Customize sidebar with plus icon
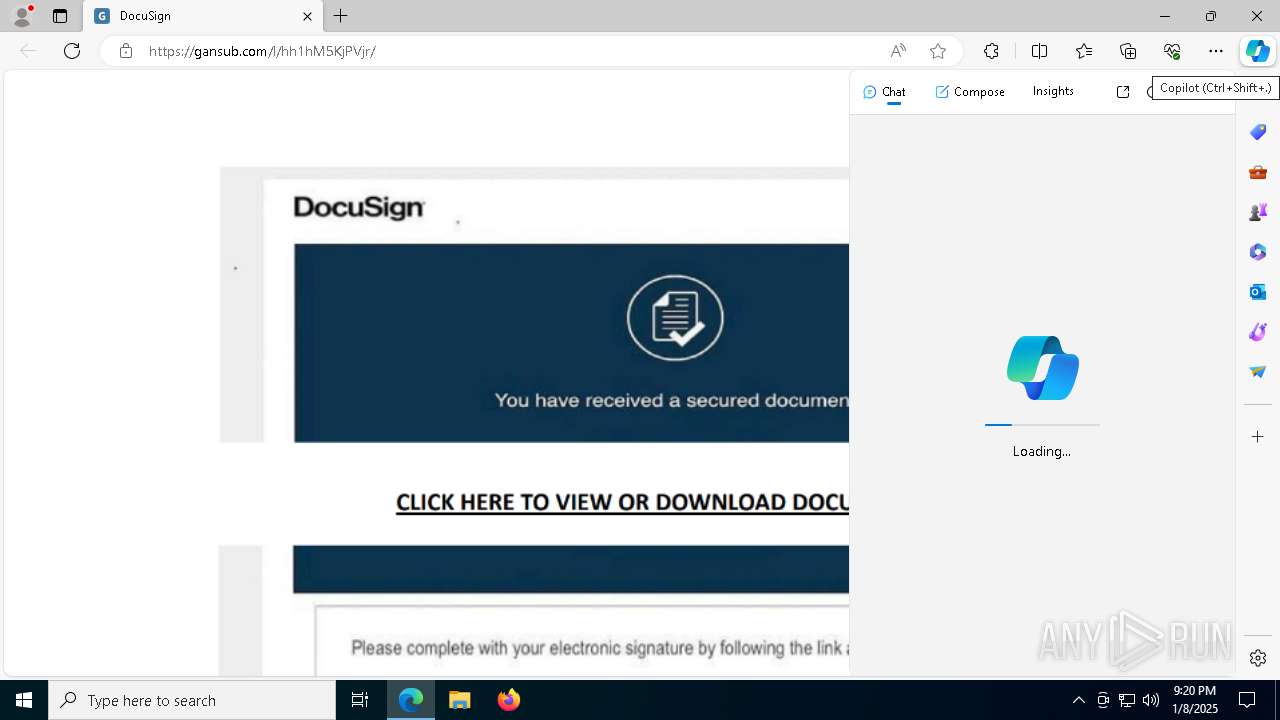 [x=1258, y=437]
